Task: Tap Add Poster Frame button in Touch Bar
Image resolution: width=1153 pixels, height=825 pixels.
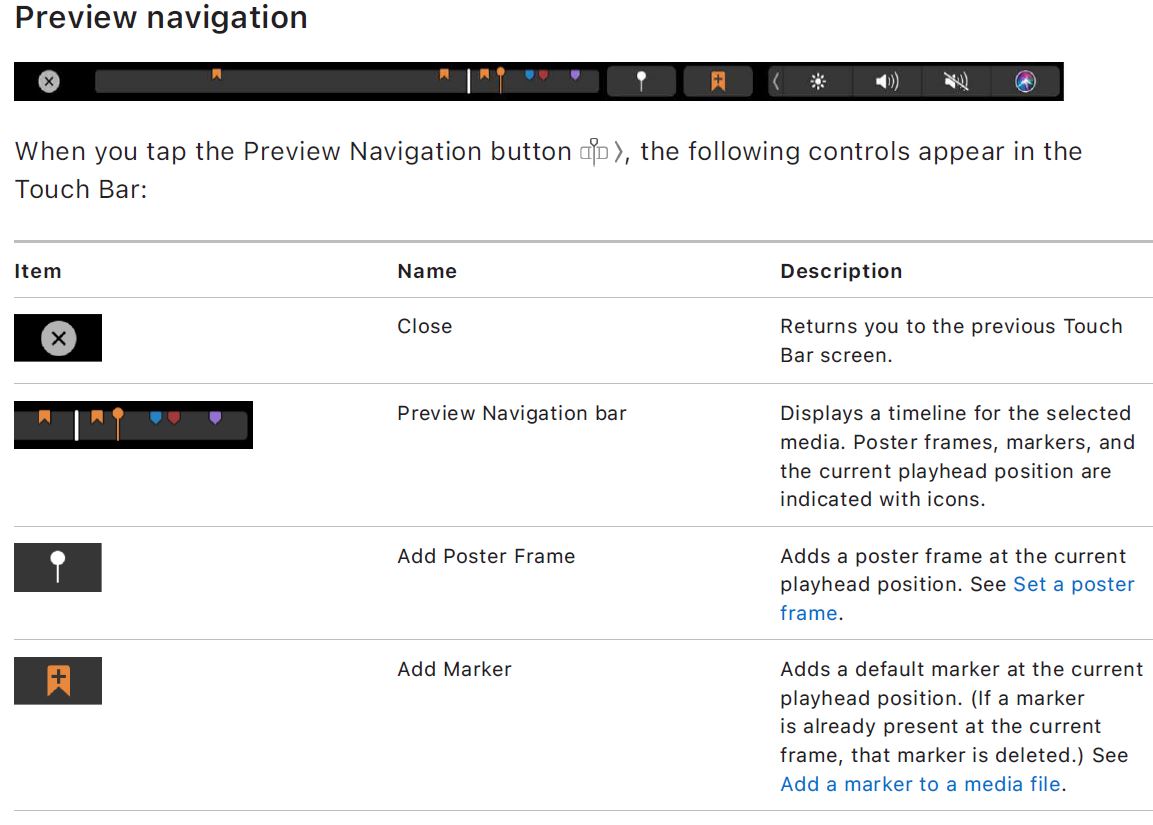Action: (642, 82)
